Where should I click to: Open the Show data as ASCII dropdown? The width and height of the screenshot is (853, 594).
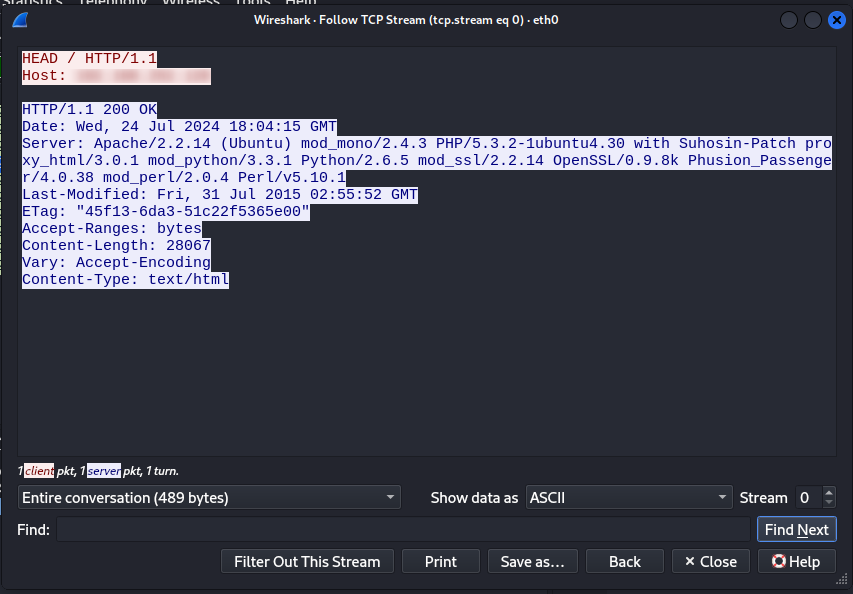click(x=629, y=497)
